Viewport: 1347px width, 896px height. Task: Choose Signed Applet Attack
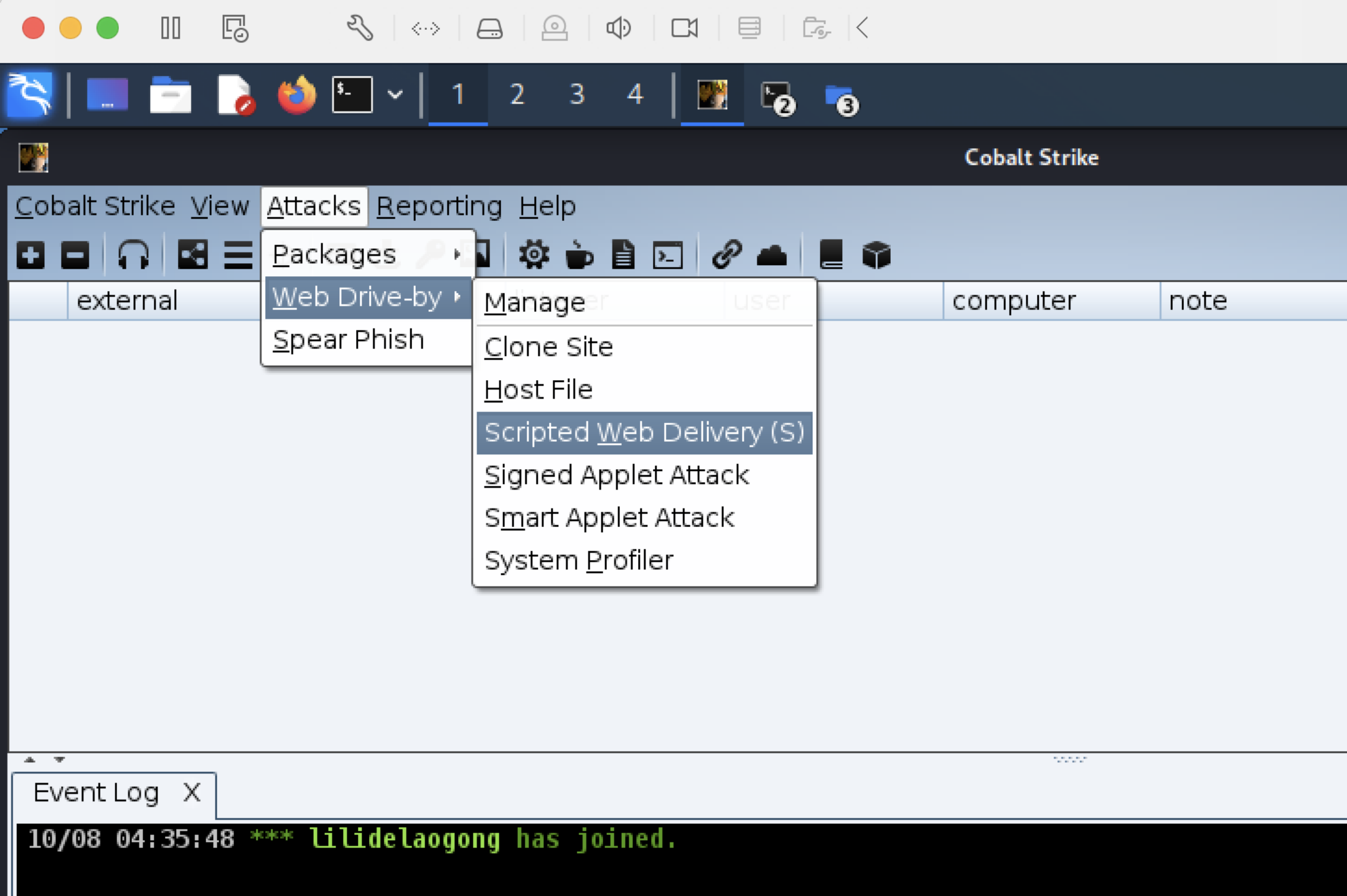[x=644, y=475]
